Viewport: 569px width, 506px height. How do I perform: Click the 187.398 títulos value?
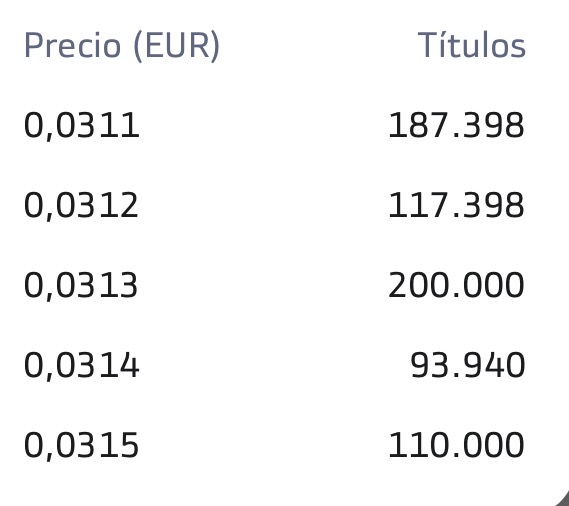[456, 125]
